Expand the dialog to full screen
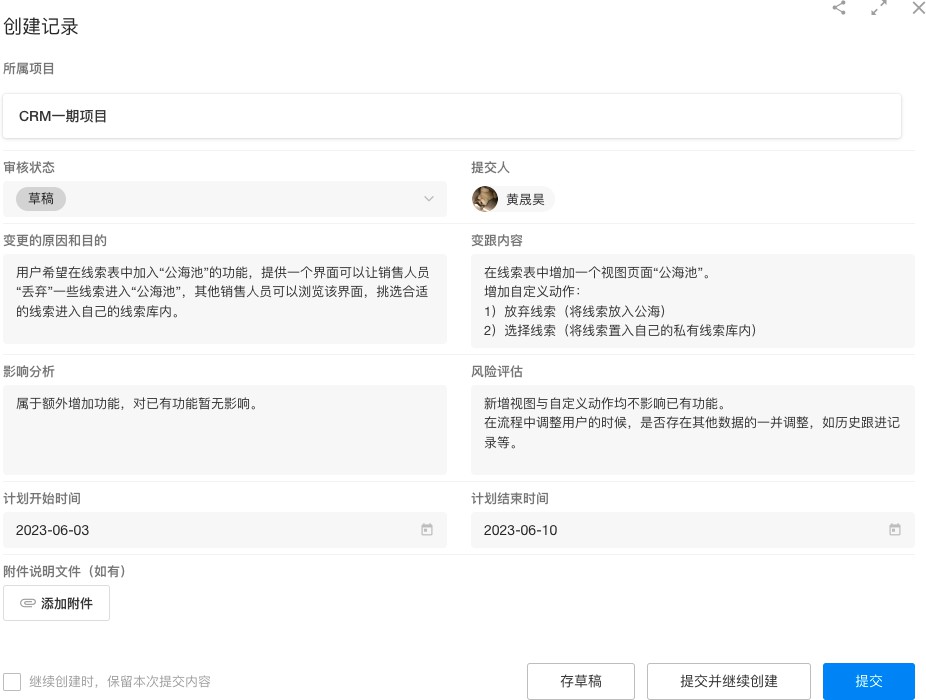The width and height of the screenshot is (926, 700). [x=879, y=8]
